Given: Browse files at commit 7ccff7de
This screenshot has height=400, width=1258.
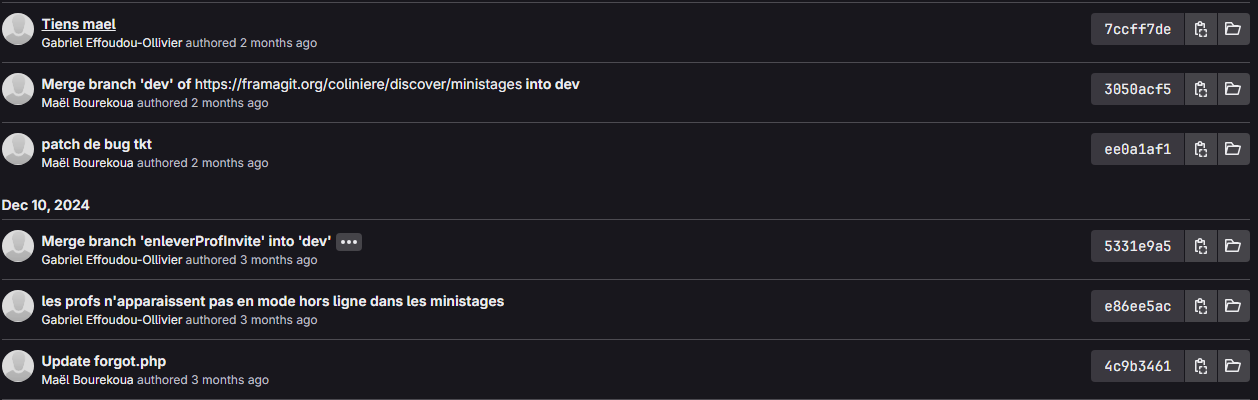Looking at the screenshot, I should (1232, 29).
